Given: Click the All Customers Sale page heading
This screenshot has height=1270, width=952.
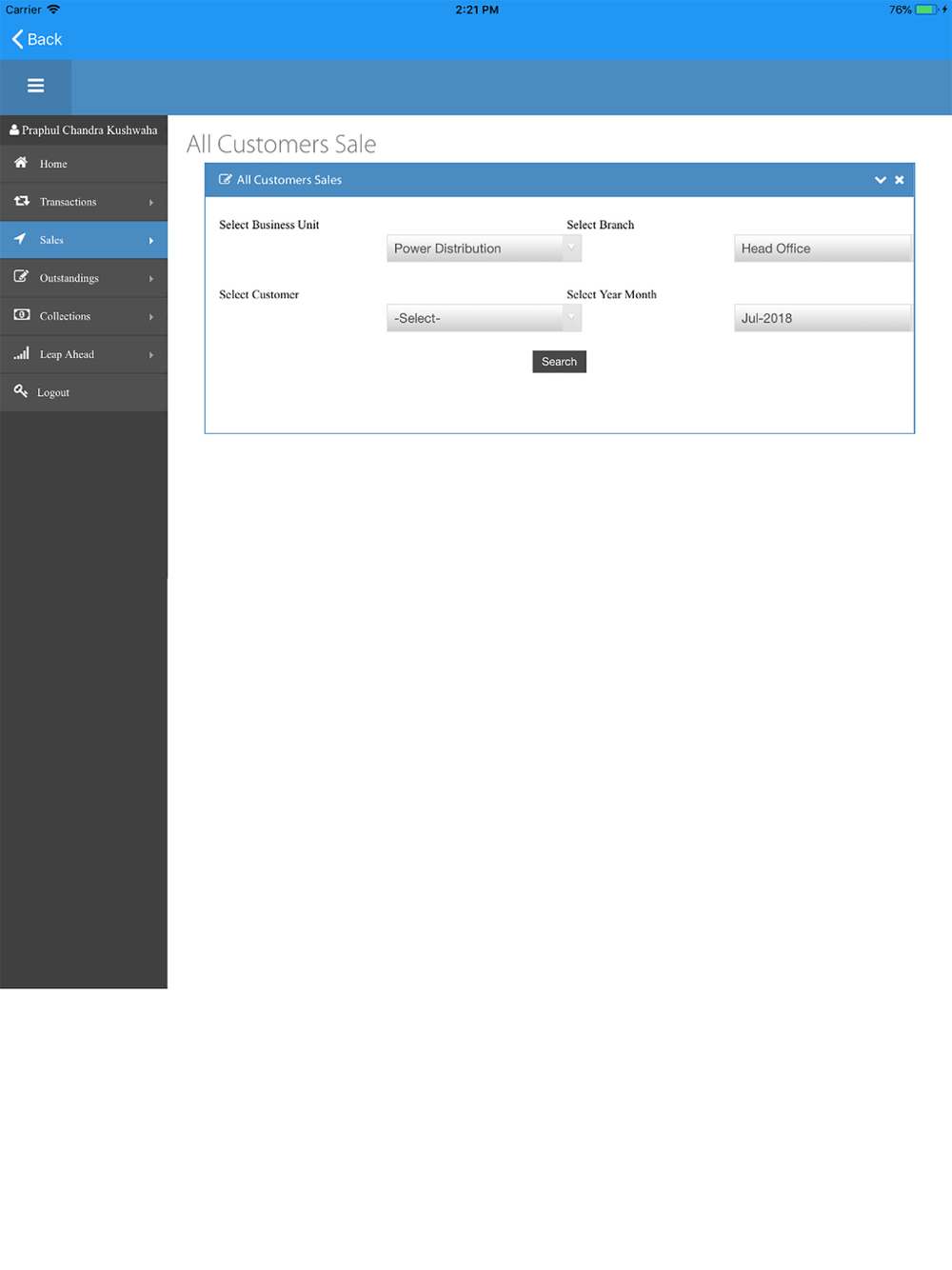Looking at the screenshot, I should 282,144.
